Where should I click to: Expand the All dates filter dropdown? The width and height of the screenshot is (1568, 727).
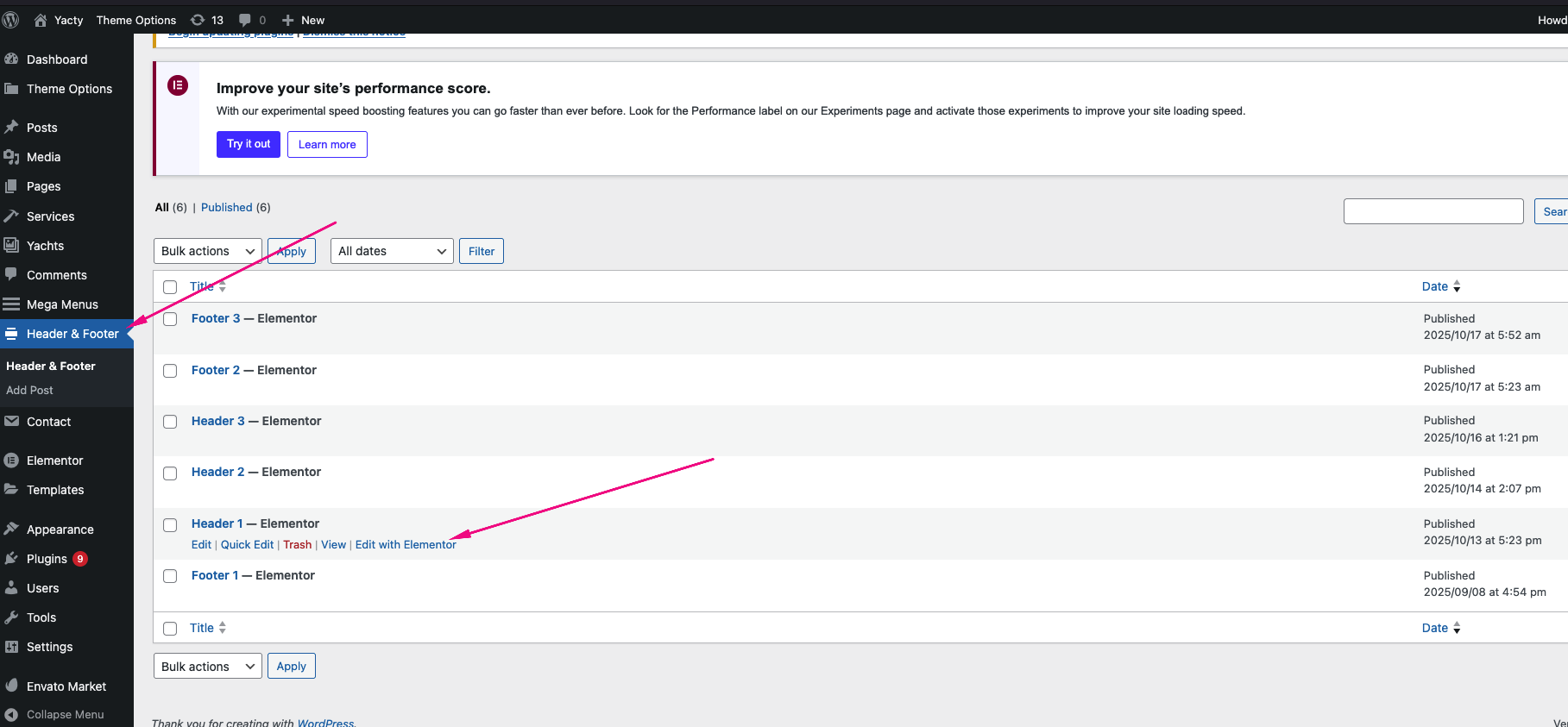coord(392,251)
